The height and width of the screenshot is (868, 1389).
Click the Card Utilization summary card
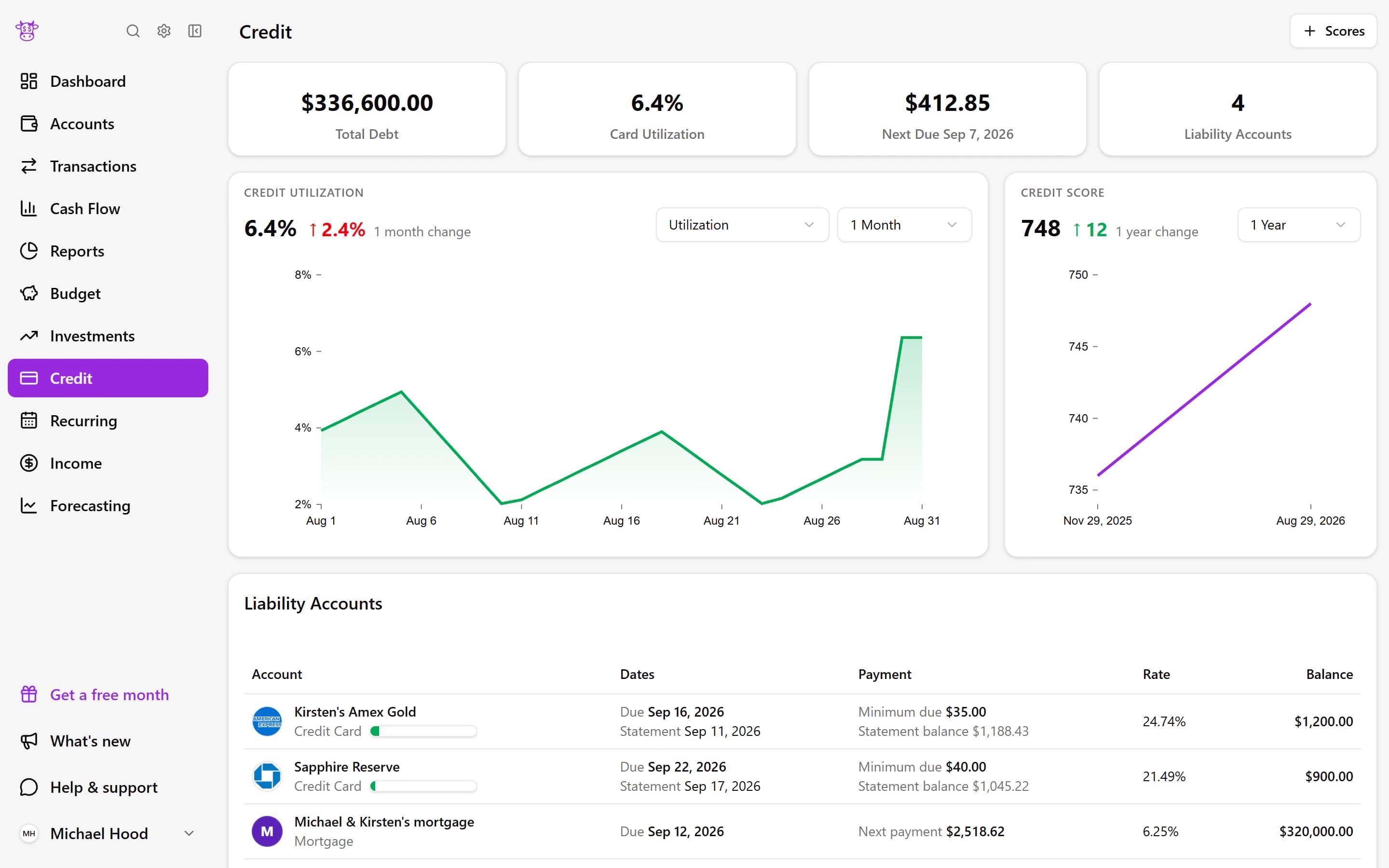coord(656,109)
